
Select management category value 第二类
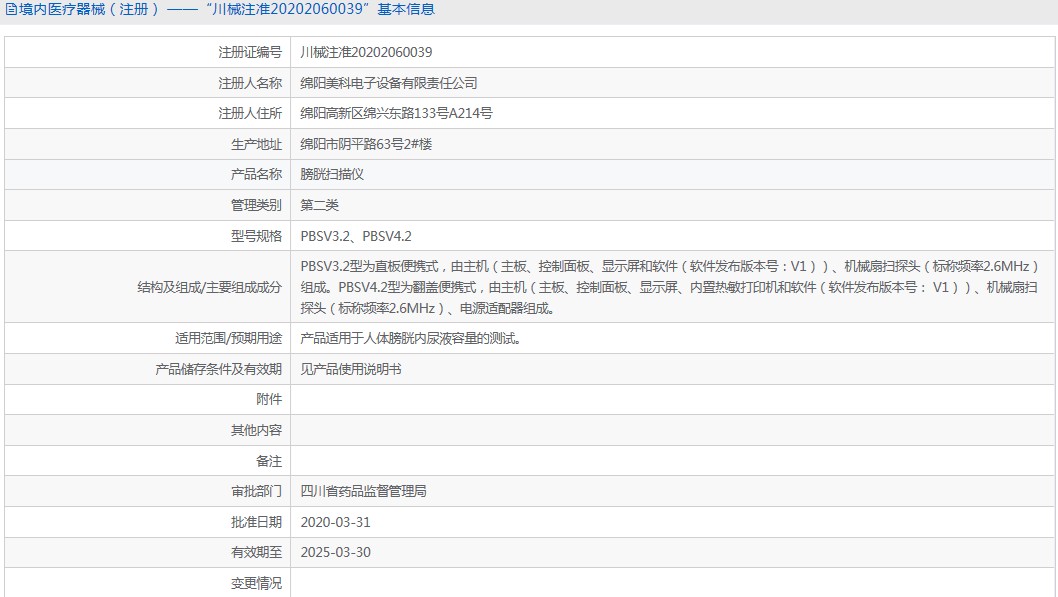click(x=319, y=205)
